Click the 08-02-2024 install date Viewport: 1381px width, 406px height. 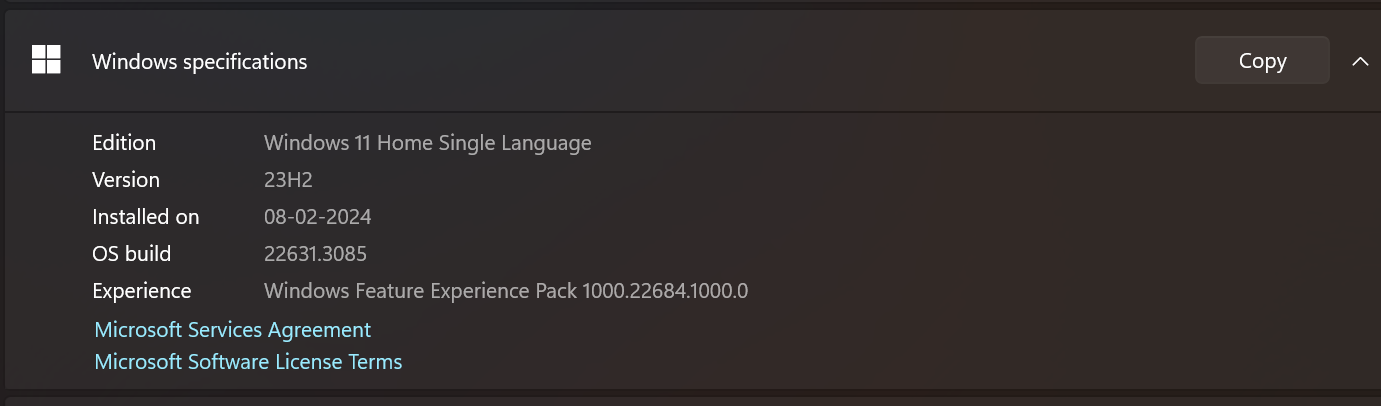[x=317, y=217]
